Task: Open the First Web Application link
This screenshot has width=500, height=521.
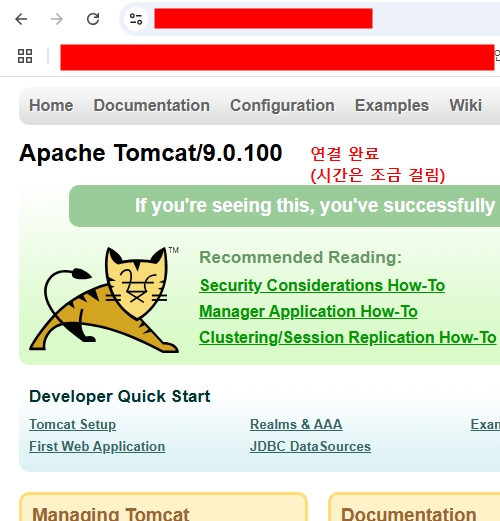Action: coord(97,446)
